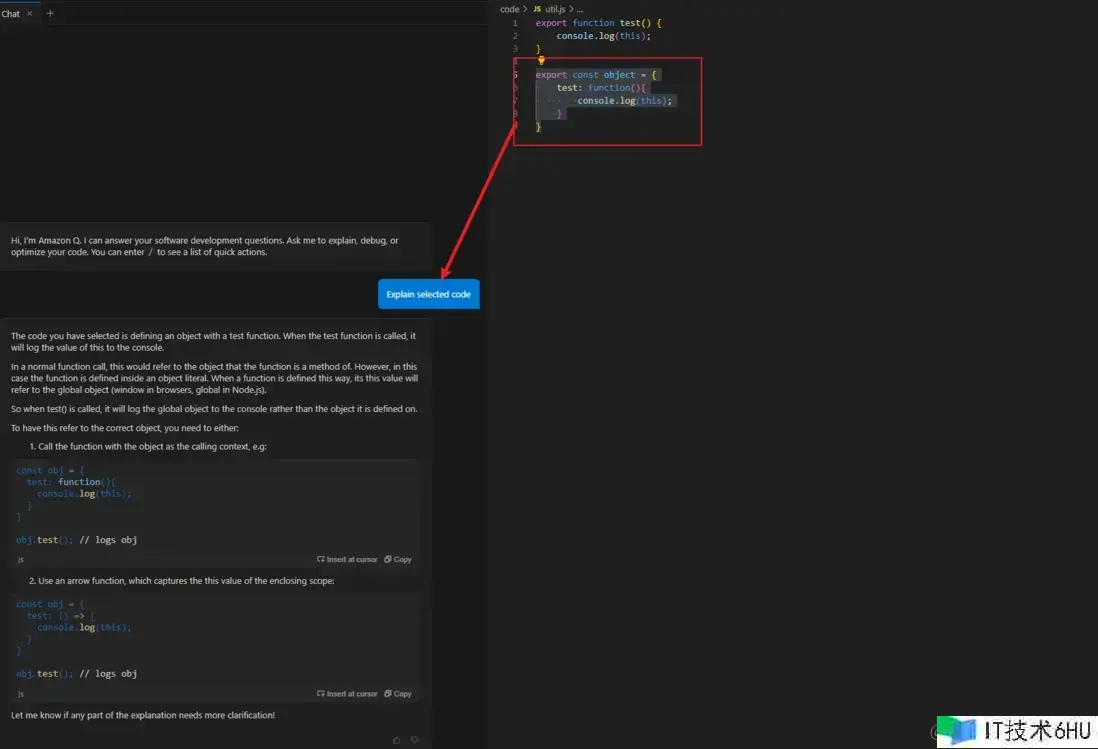Close the Chat tab
This screenshot has height=749, width=1098.
point(29,14)
